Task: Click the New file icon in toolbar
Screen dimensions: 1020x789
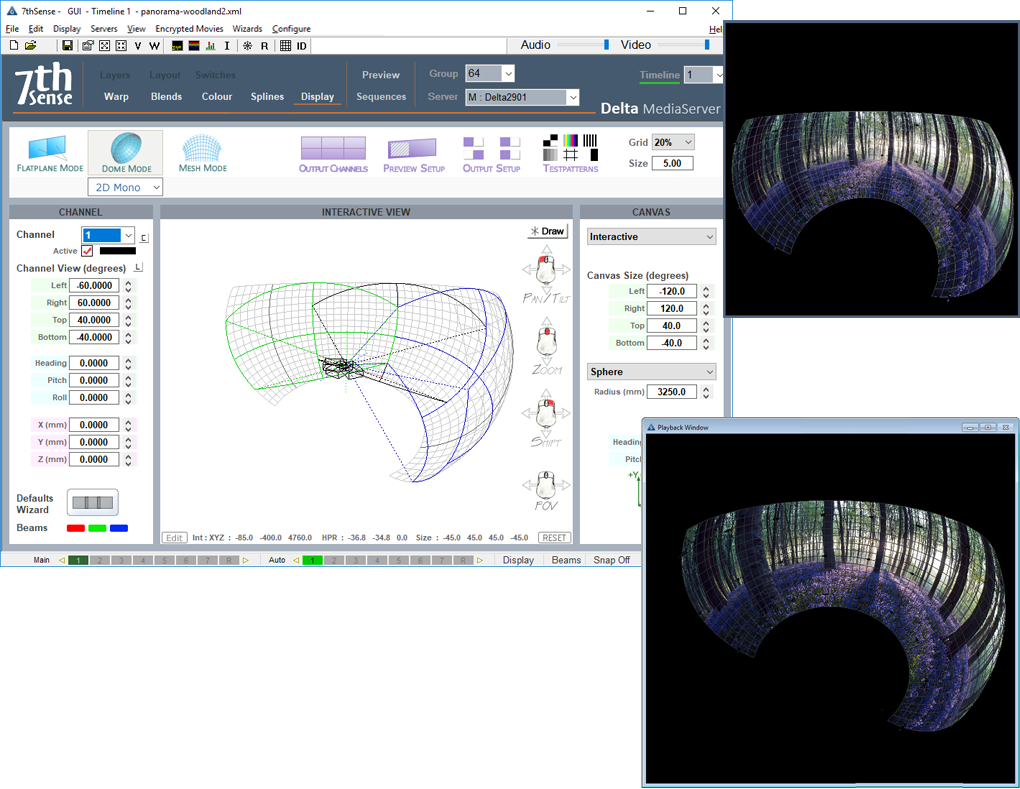Action: coord(14,46)
